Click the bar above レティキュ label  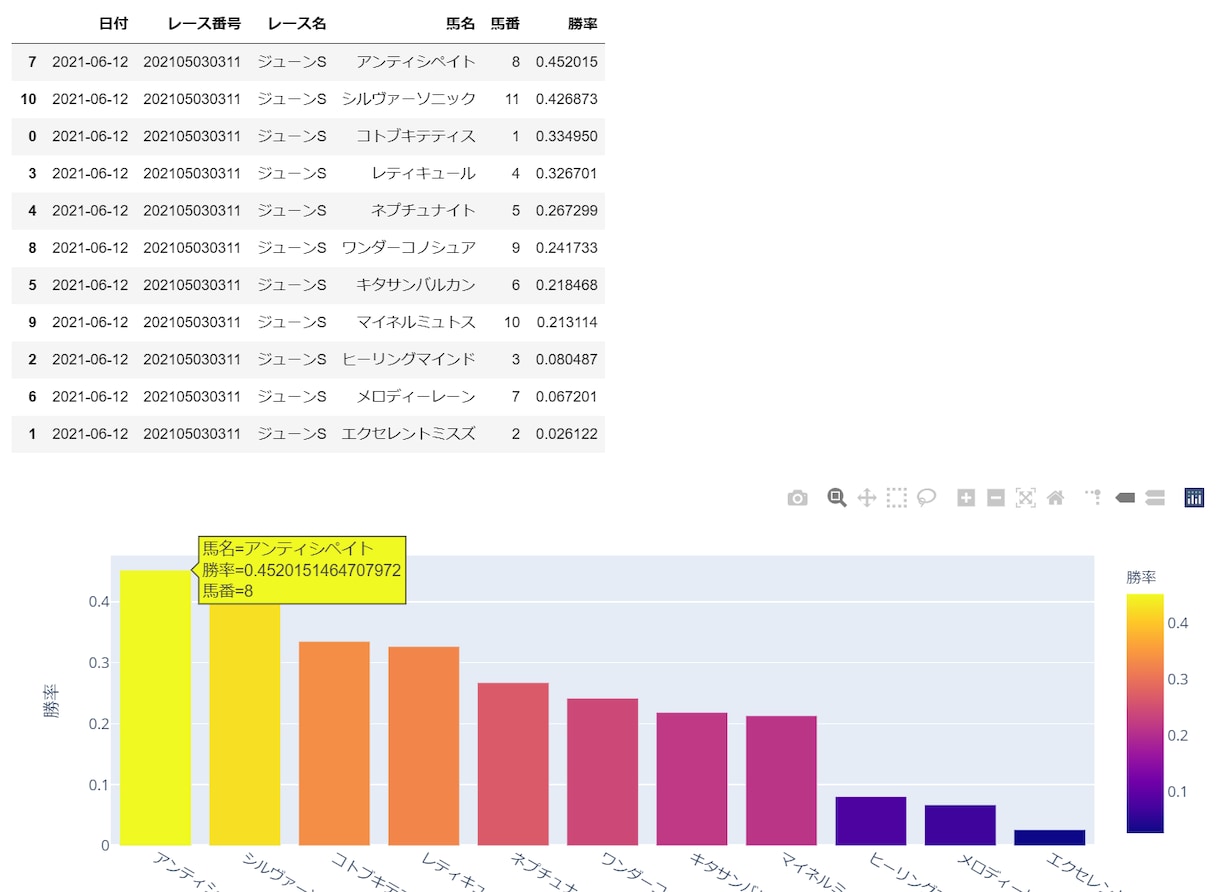click(424, 746)
